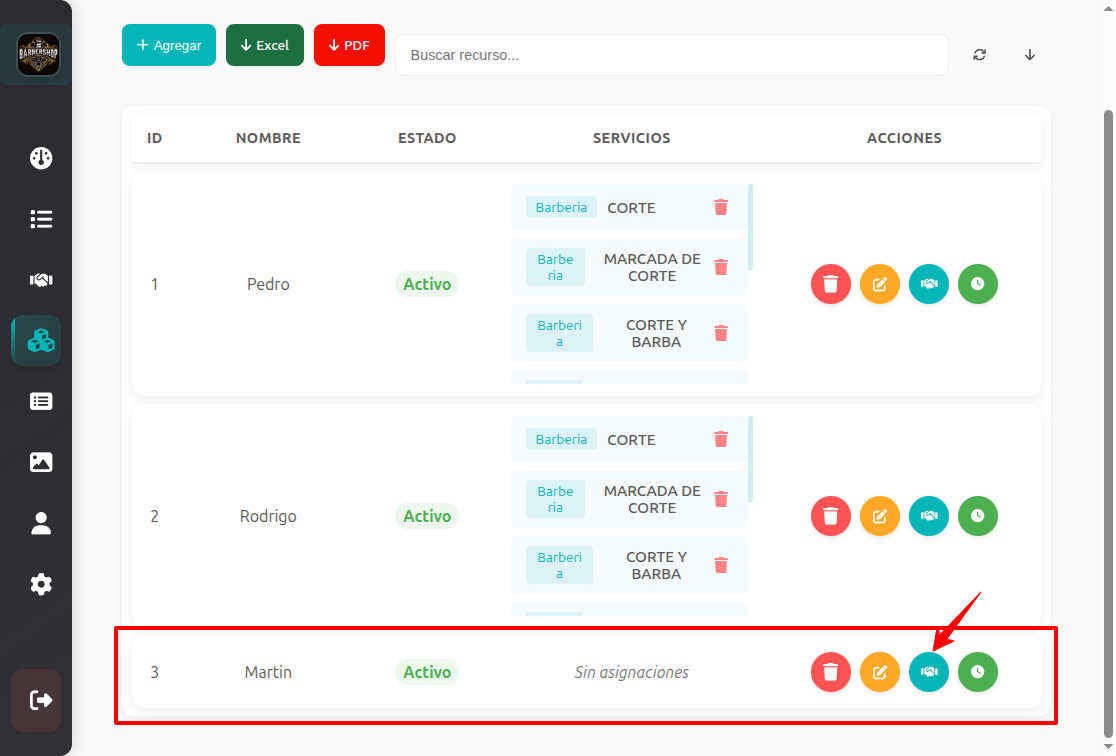The width and height of the screenshot is (1116, 756).
Task: Open Martin's schedule with green clock button
Action: (x=978, y=672)
